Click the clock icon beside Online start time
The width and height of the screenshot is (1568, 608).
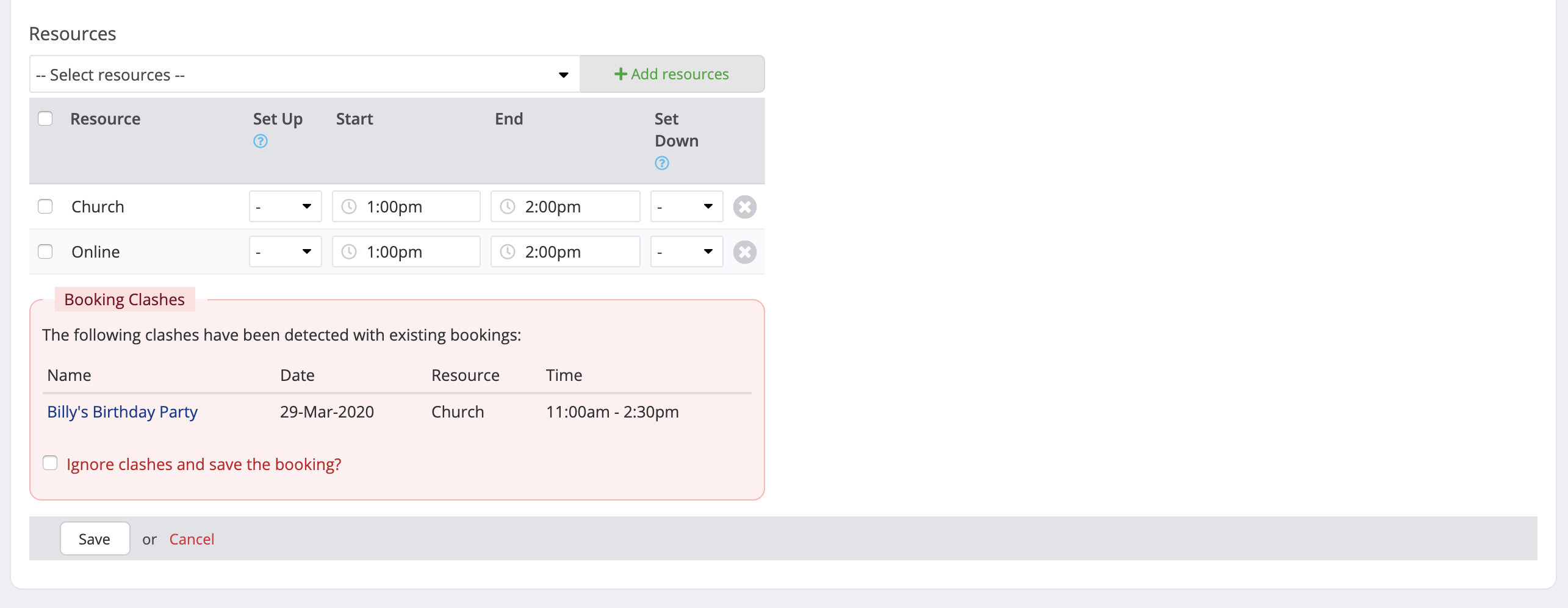click(x=349, y=251)
